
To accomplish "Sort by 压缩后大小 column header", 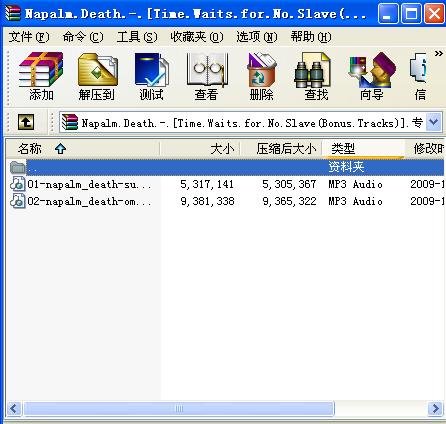I will pyautogui.click(x=281, y=149).
